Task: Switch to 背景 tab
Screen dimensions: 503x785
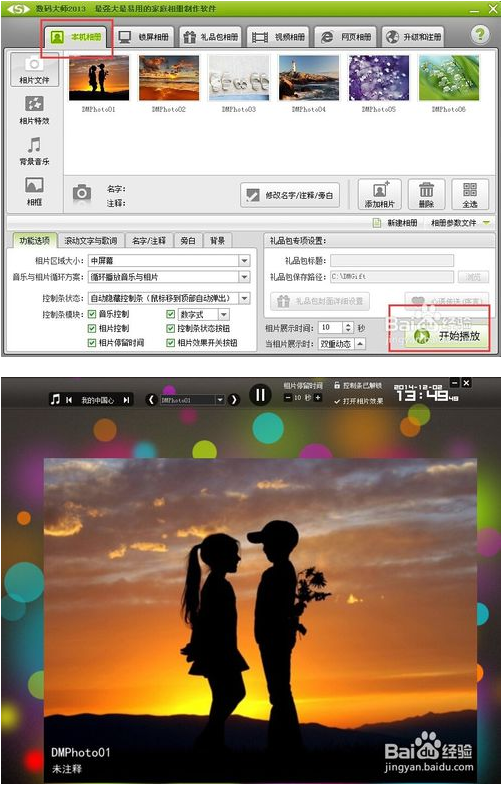Action: pos(217,241)
